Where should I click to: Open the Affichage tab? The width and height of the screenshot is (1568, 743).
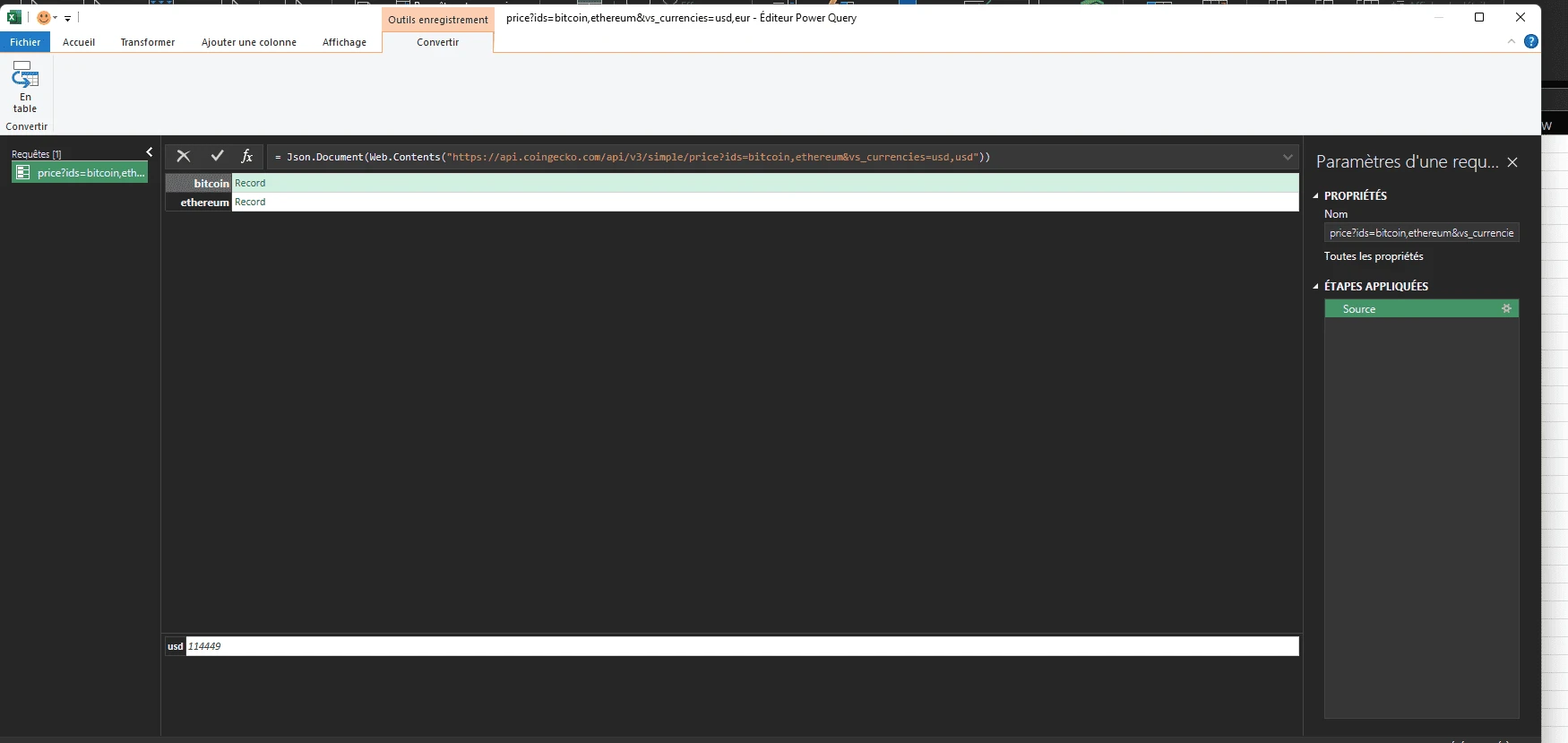(x=344, y=42)
